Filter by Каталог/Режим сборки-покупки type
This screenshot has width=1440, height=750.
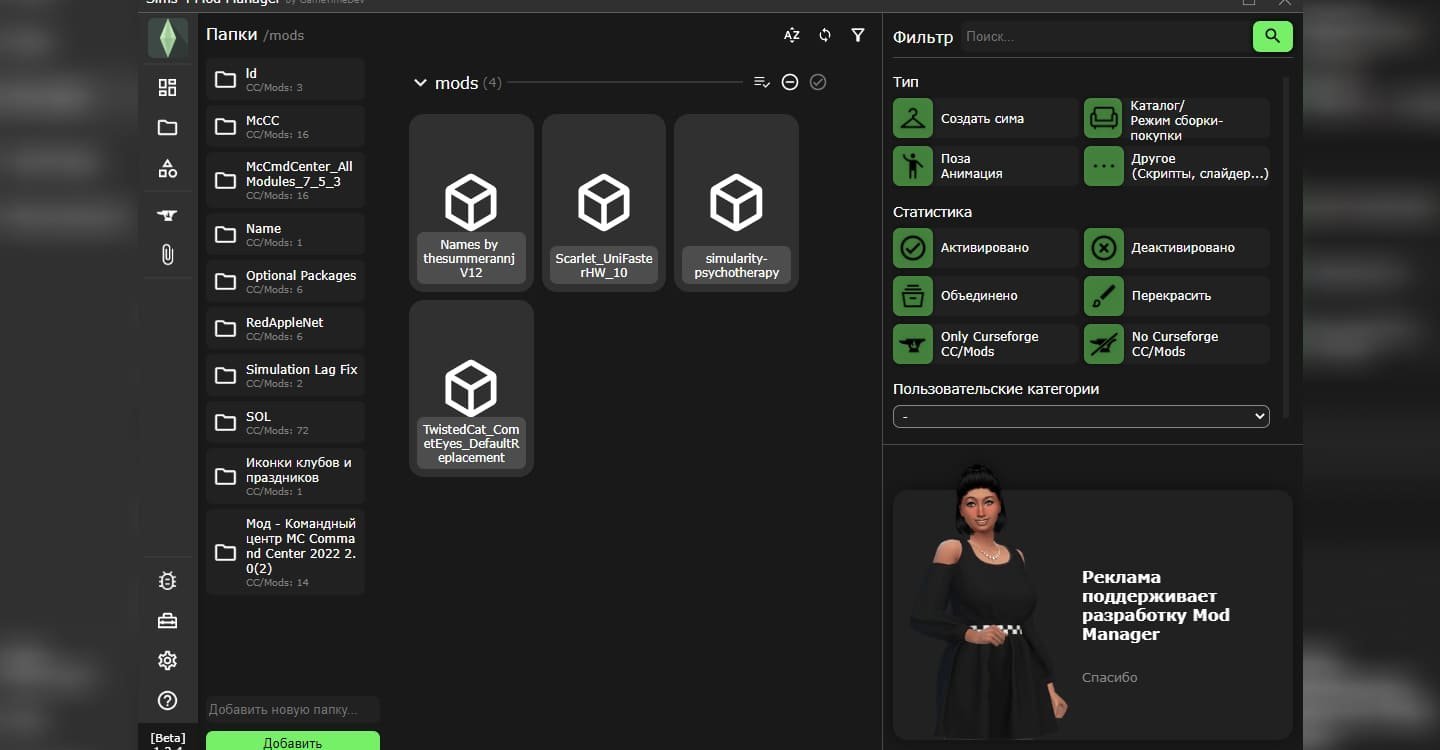tap(1177, 118)
